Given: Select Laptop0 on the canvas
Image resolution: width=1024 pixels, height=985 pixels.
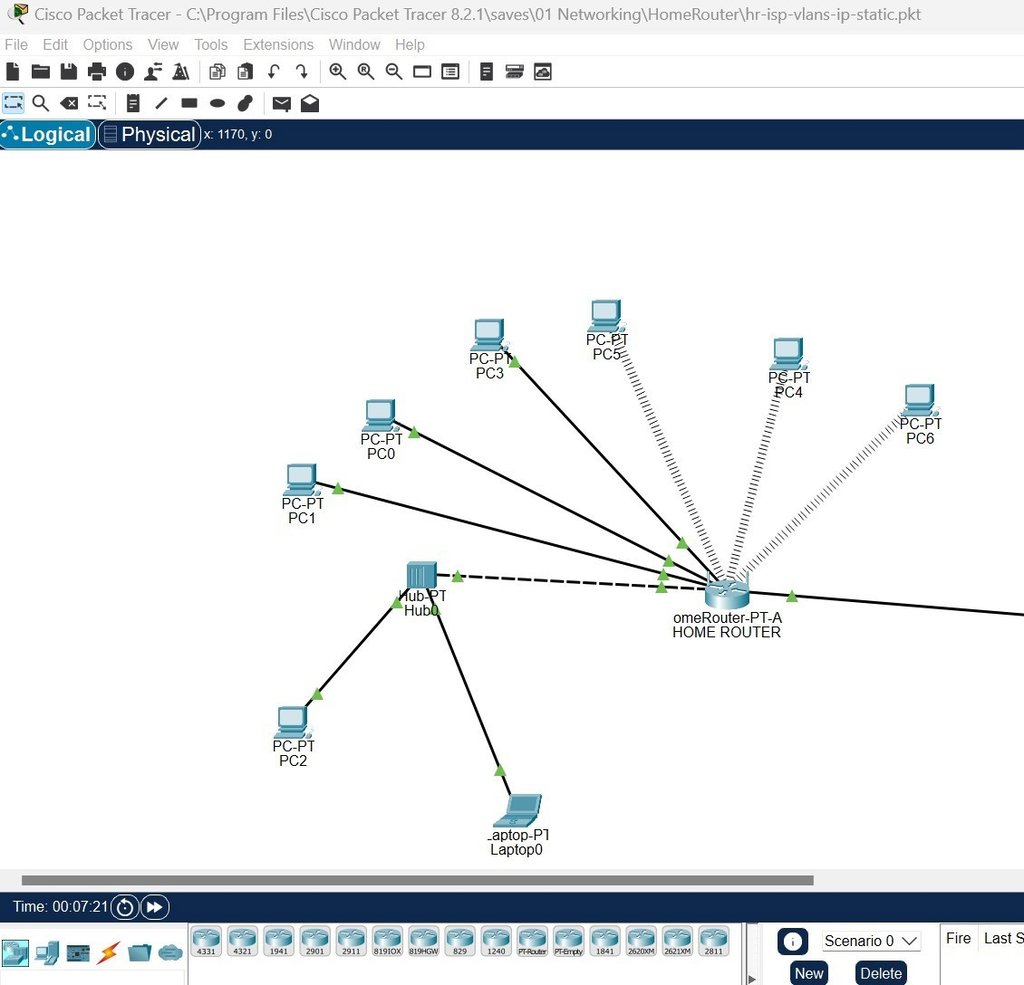Looking at the screenshot, I should pyautogui.click(x=518, y=810).
